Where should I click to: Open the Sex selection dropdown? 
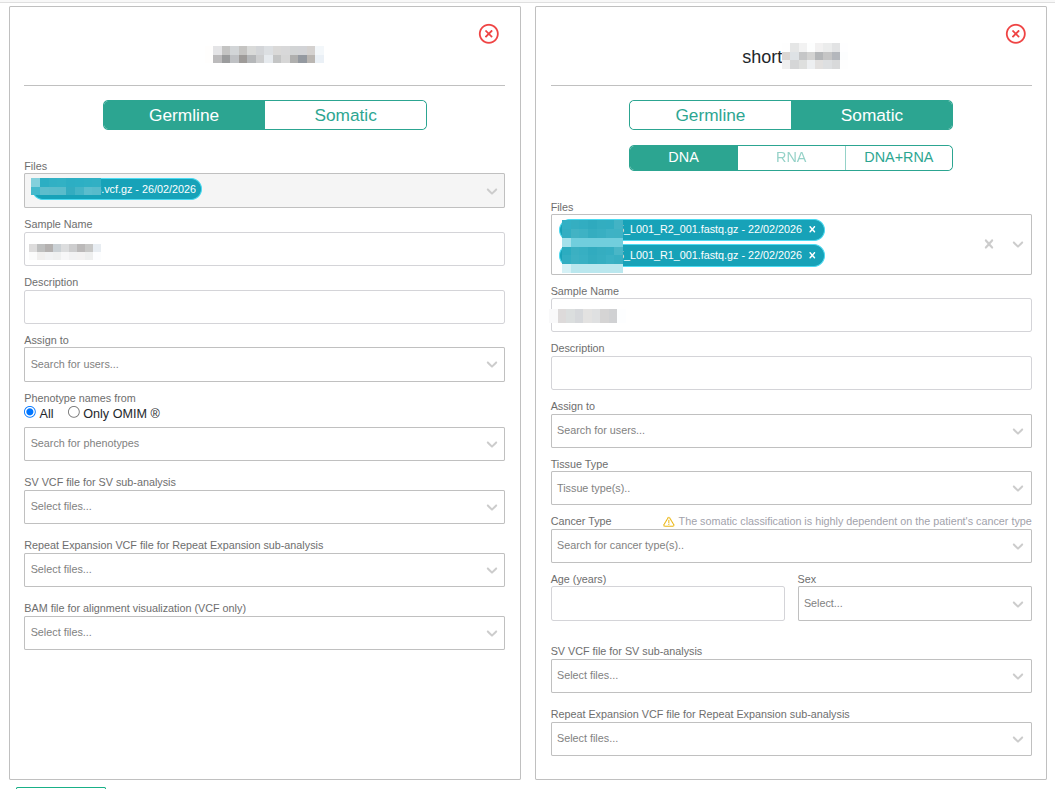(x=914, y=604)
